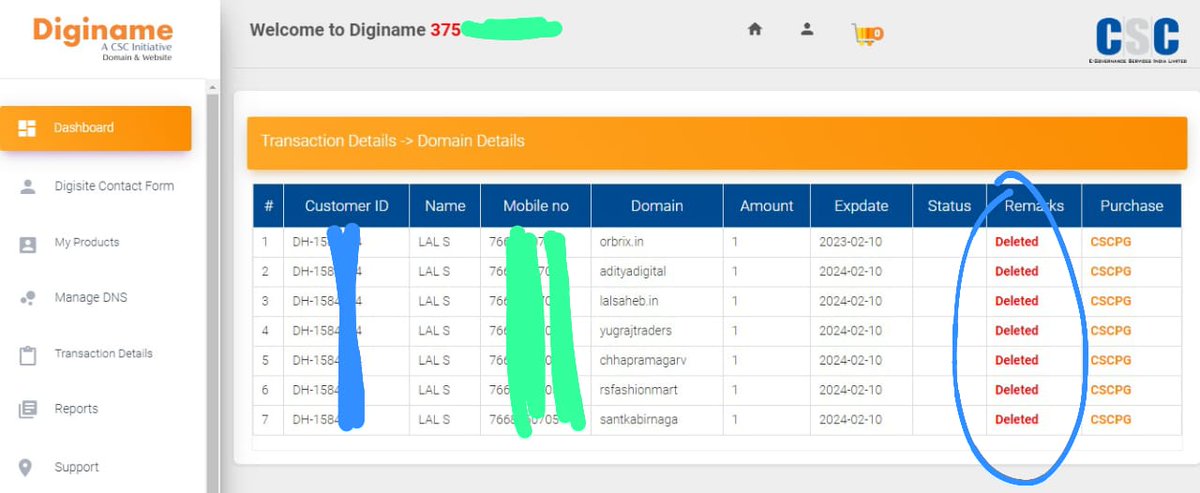
Task: Click Deleted remark for santkabirnaga row
Action: [x=1016, y=420]
